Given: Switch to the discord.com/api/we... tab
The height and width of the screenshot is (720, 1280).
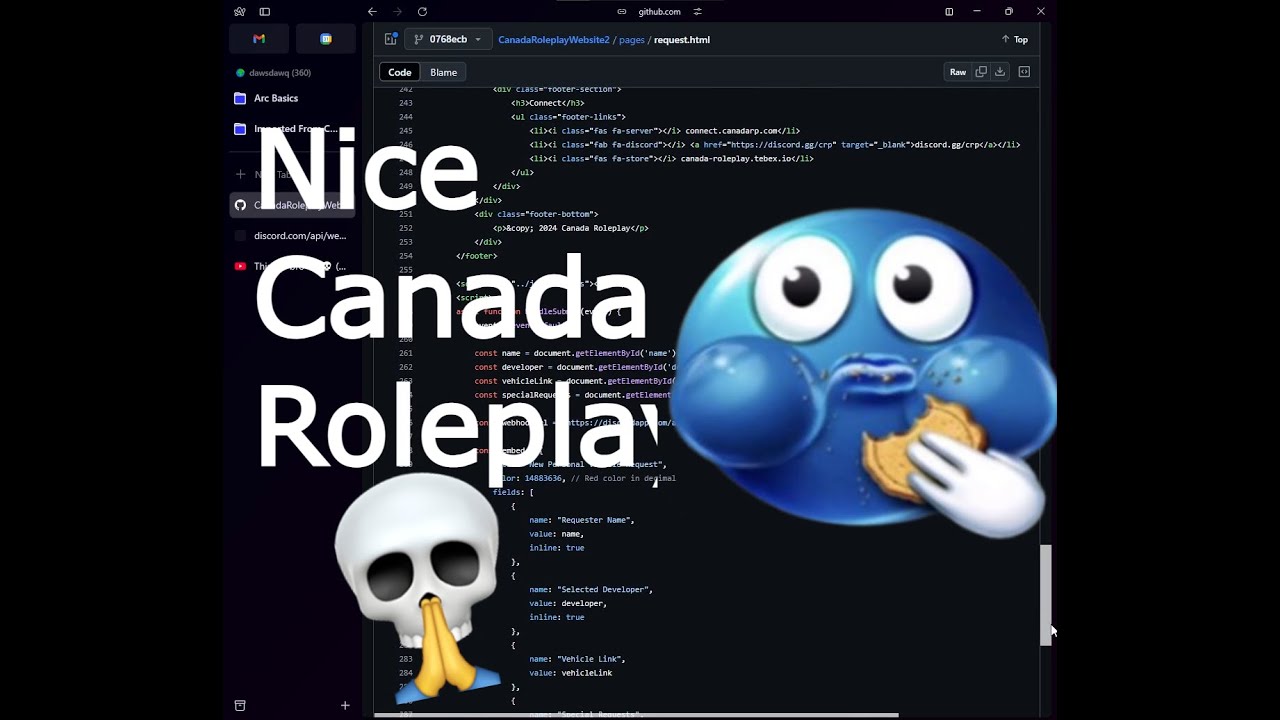Looking at the screenshot, I should tap(292, 236).
